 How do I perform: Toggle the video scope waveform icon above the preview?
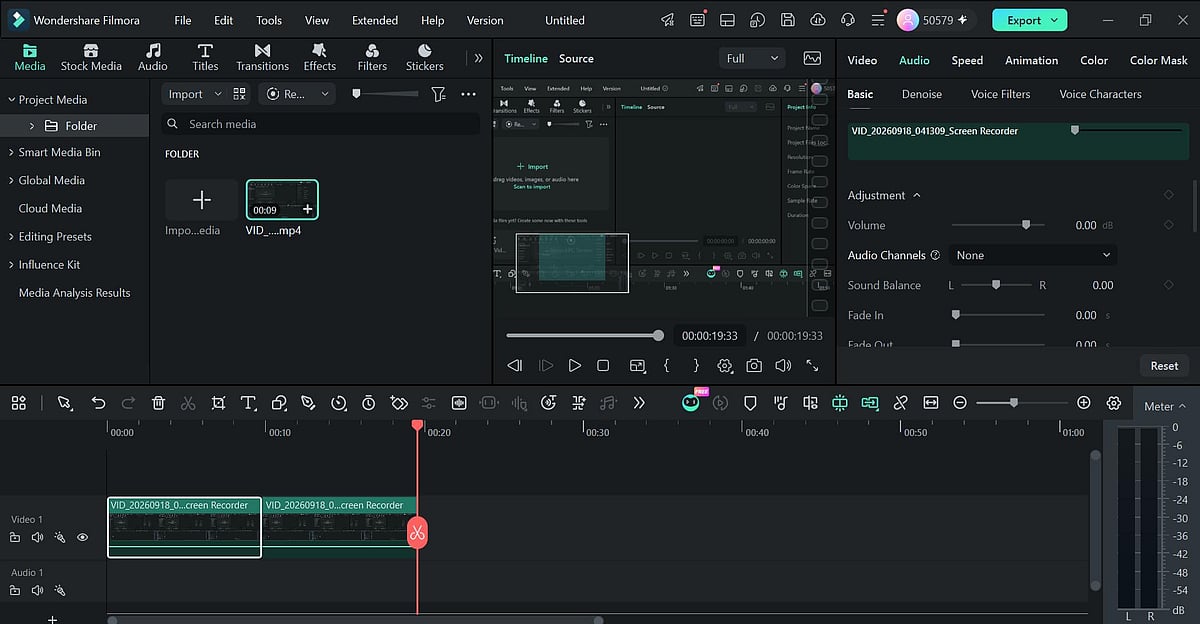pyautogui.click(x=812, y=59)
